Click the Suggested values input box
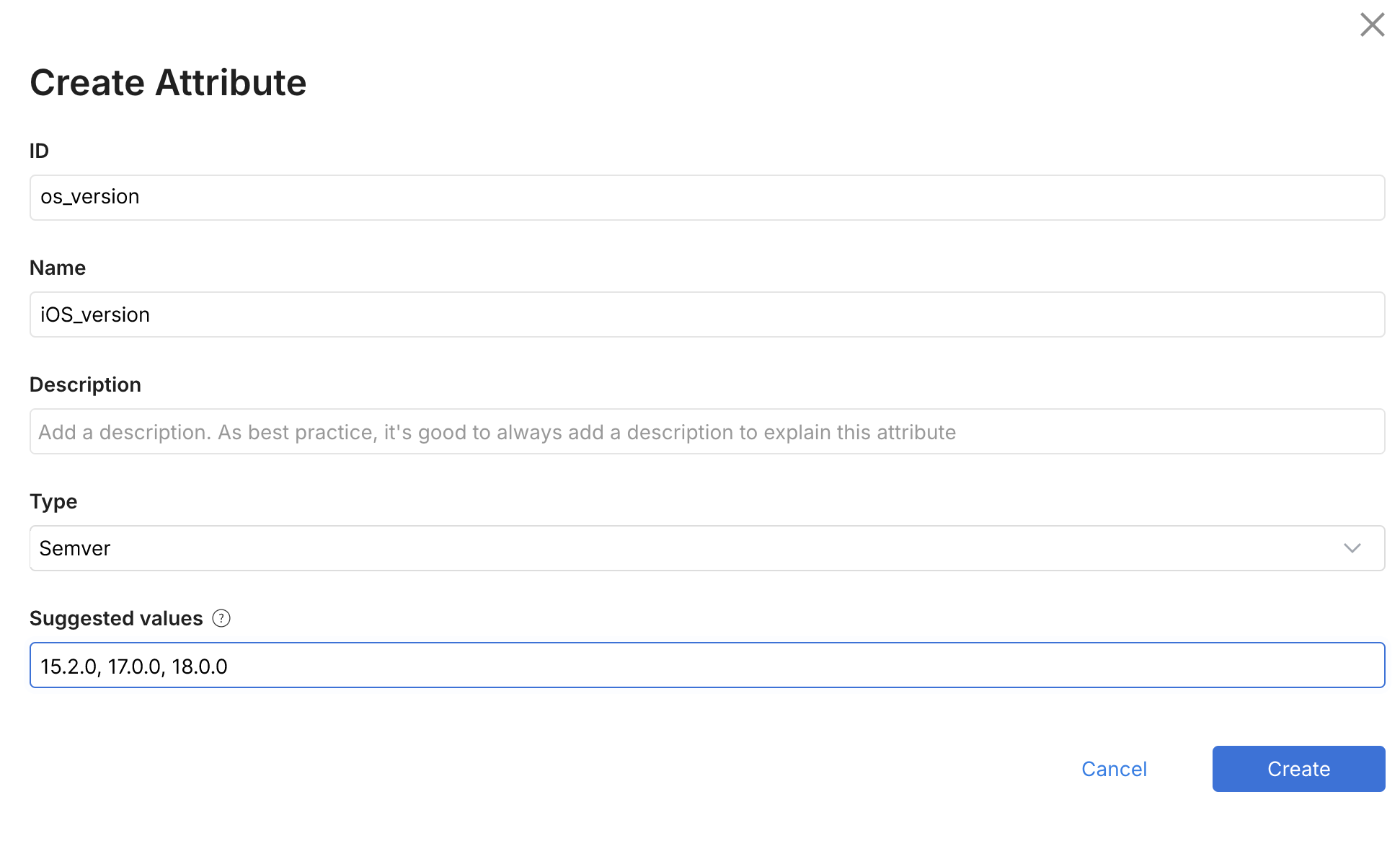This screenshot has height=854, width=1400. click(x=793, y=665)
